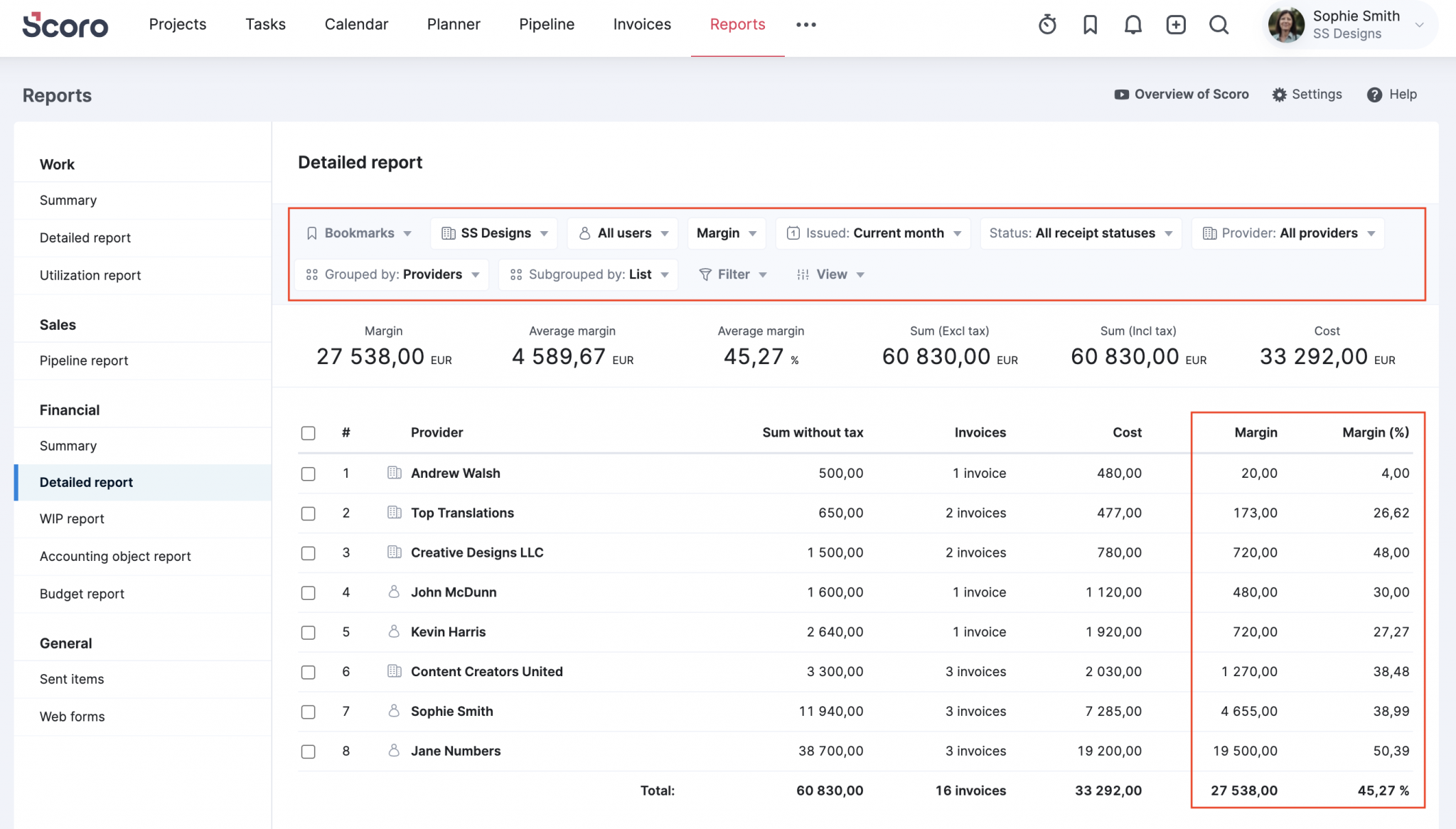The image size is (1456, 829).
Task: Switch to the Invoices tab
Action: 641,24
